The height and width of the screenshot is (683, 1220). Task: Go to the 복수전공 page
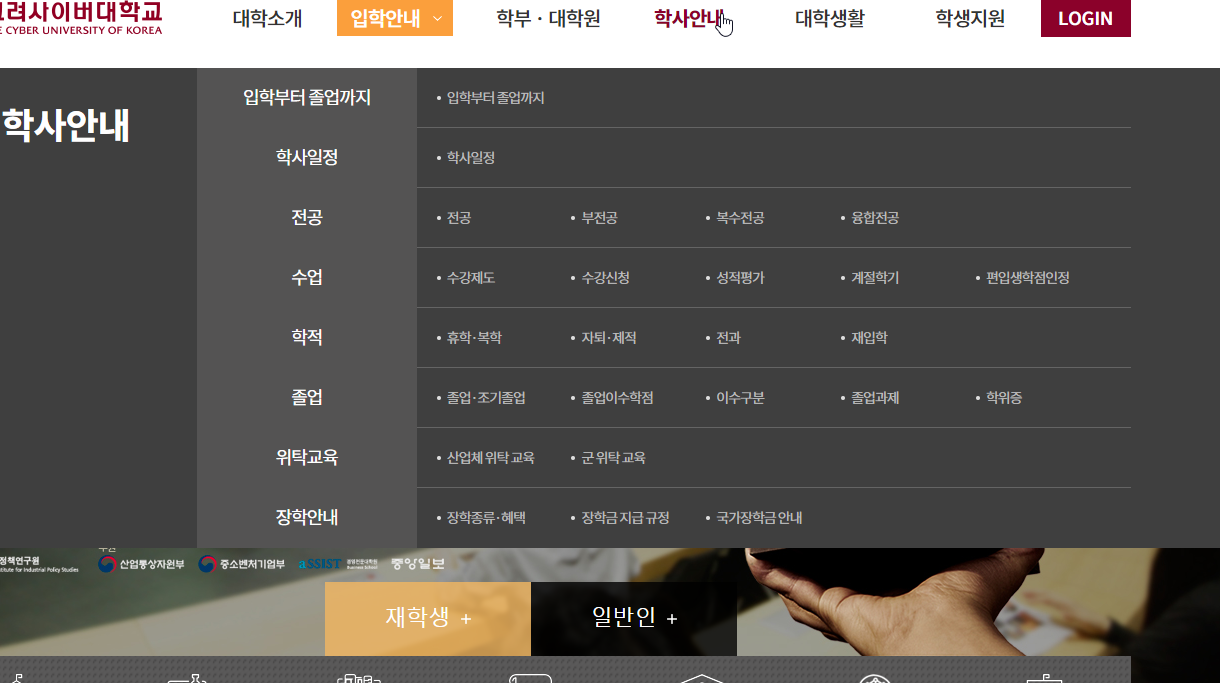pyautogui.click(x=740, y=218)
